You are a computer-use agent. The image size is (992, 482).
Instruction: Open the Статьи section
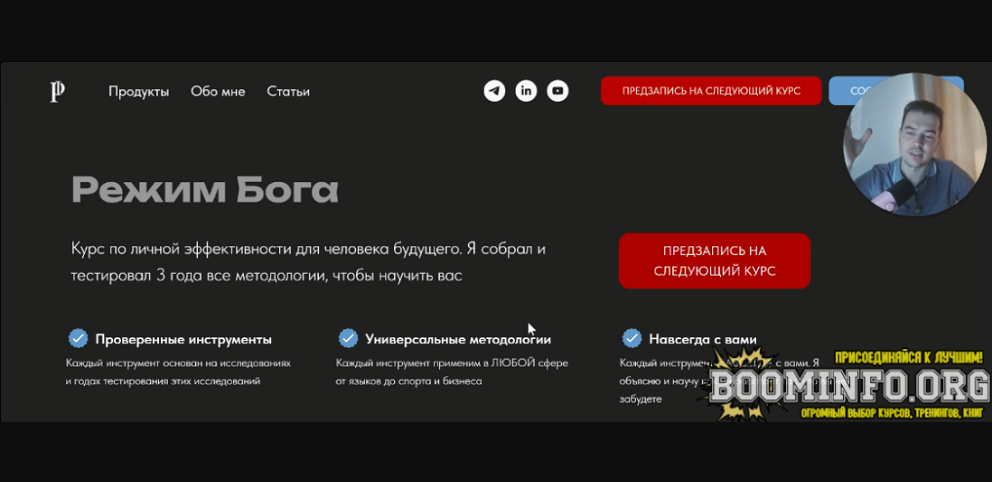(288, 92)
